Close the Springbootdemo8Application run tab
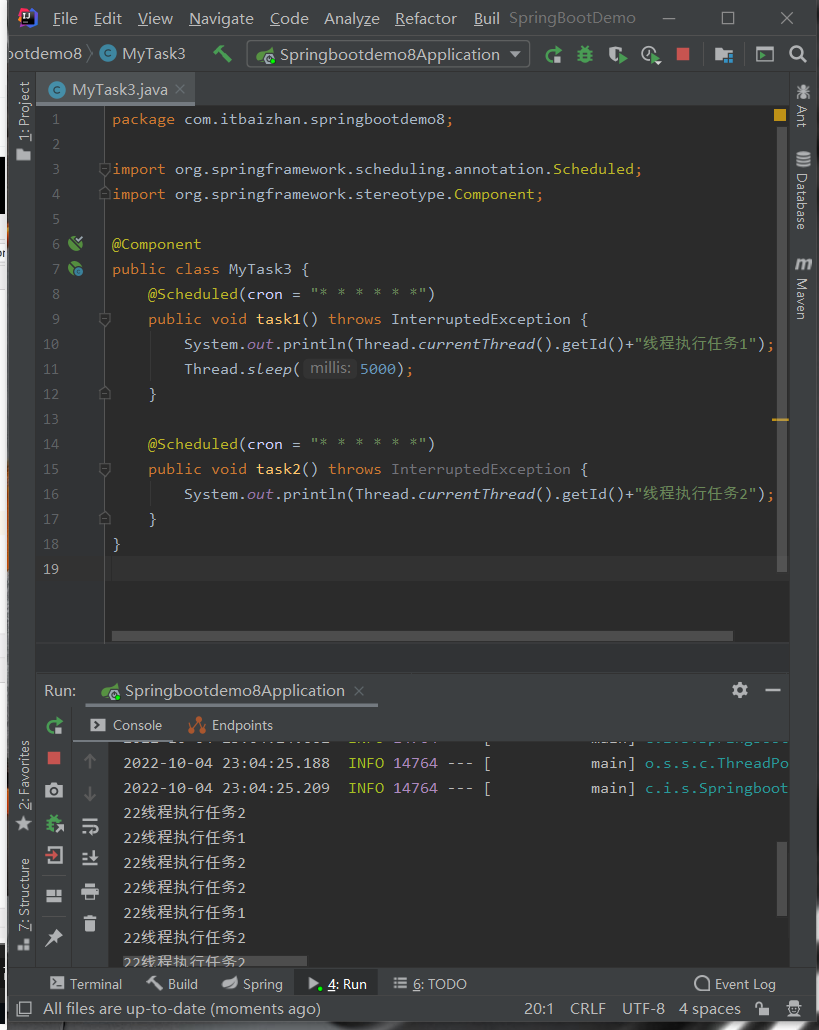This screenshot has height=1030, width=819. tap(359, 691)
